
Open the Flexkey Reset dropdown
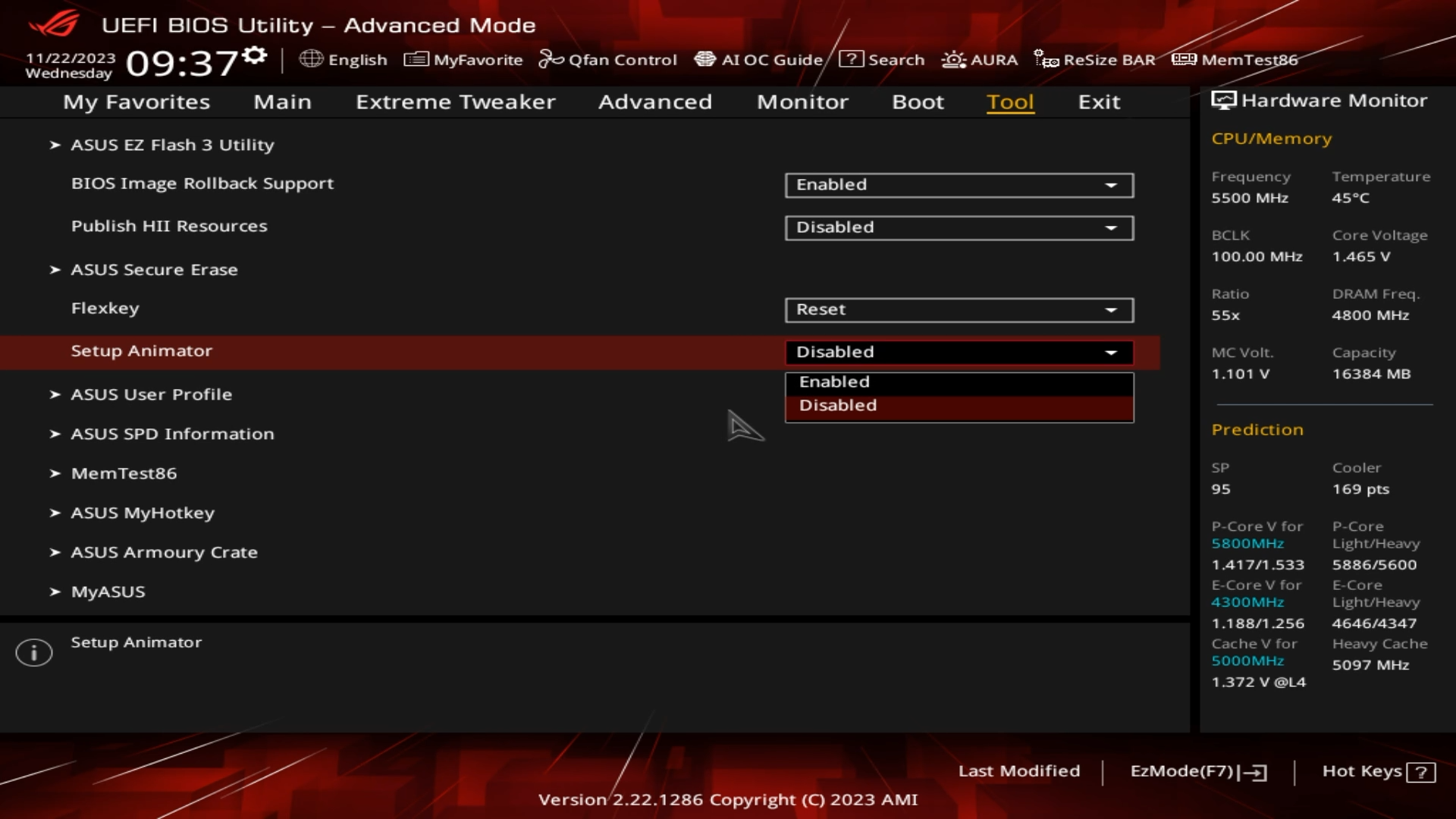[959, 309]
